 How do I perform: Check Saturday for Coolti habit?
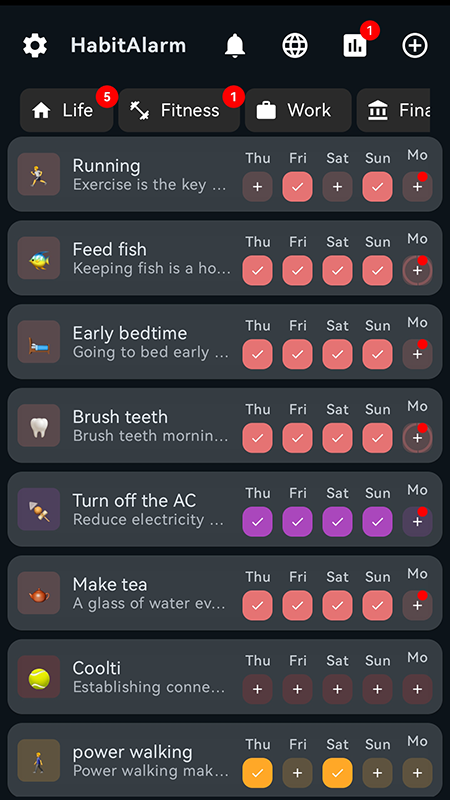tap(337, 689)
